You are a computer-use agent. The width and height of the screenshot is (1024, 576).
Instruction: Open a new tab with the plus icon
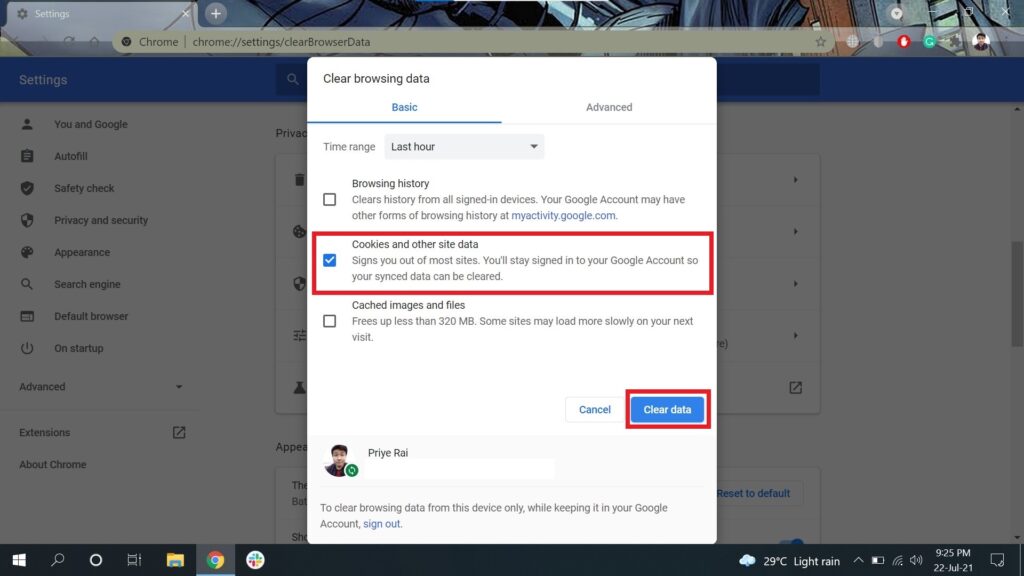coord(216,13)
